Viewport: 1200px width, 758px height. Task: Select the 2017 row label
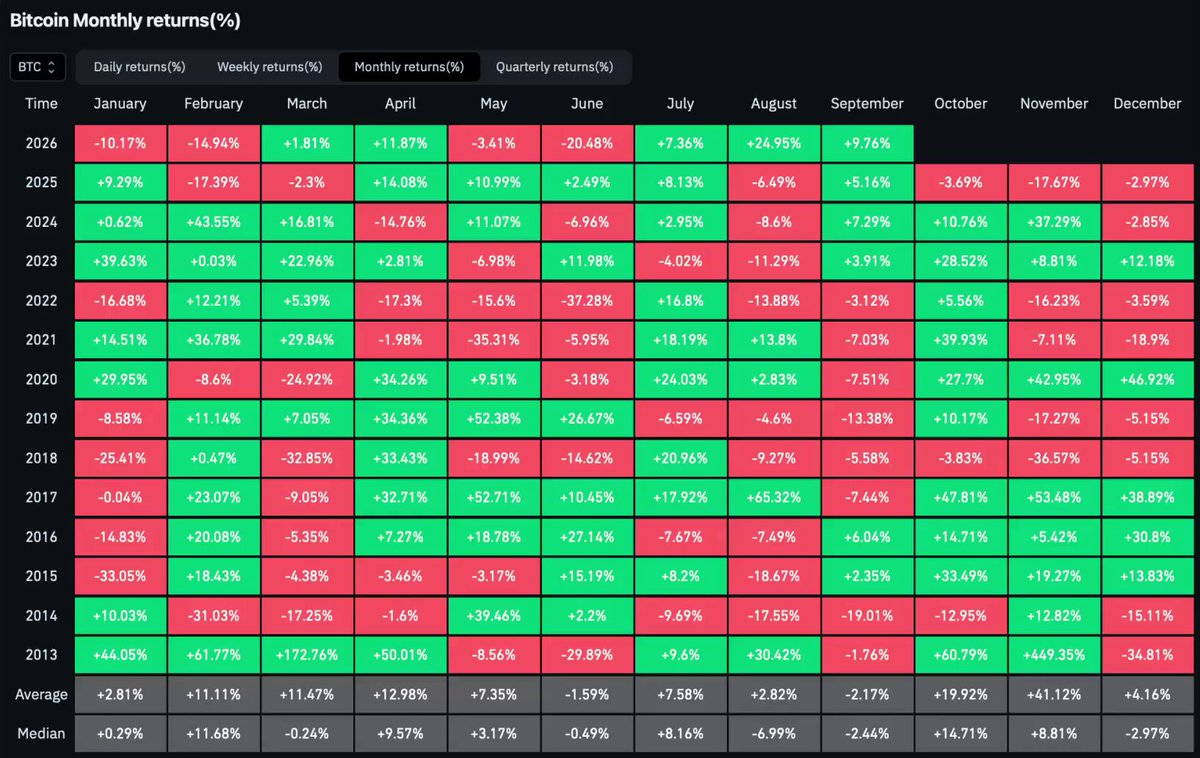[42, 497]
